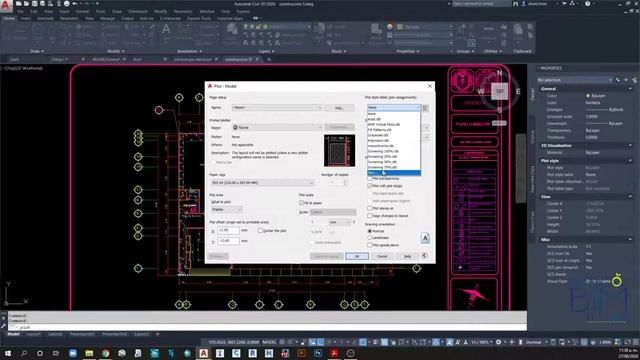Open the No selection dropdown in Properties palette

tap(575, 80)
